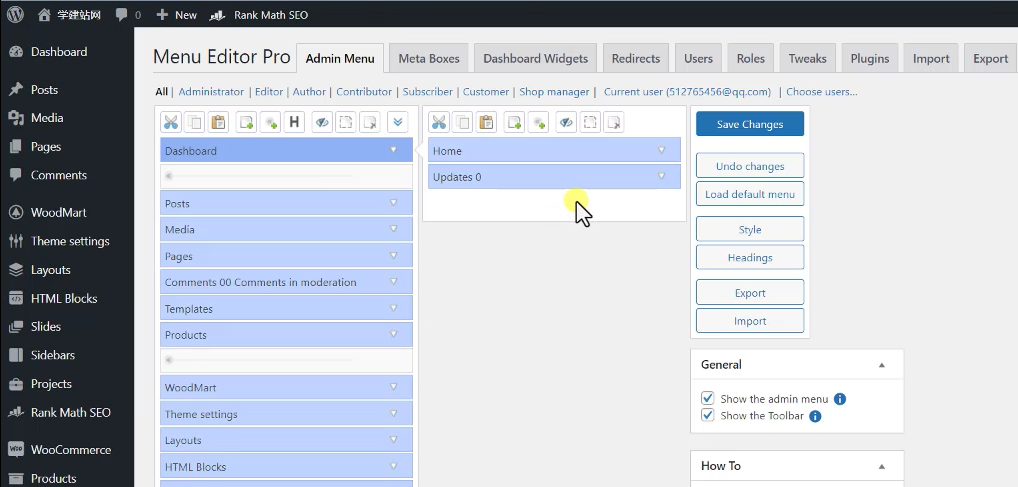The image size is (1018, 487).
Task: Click Paste icon in main menu toolbar
Action: (219, 122)
